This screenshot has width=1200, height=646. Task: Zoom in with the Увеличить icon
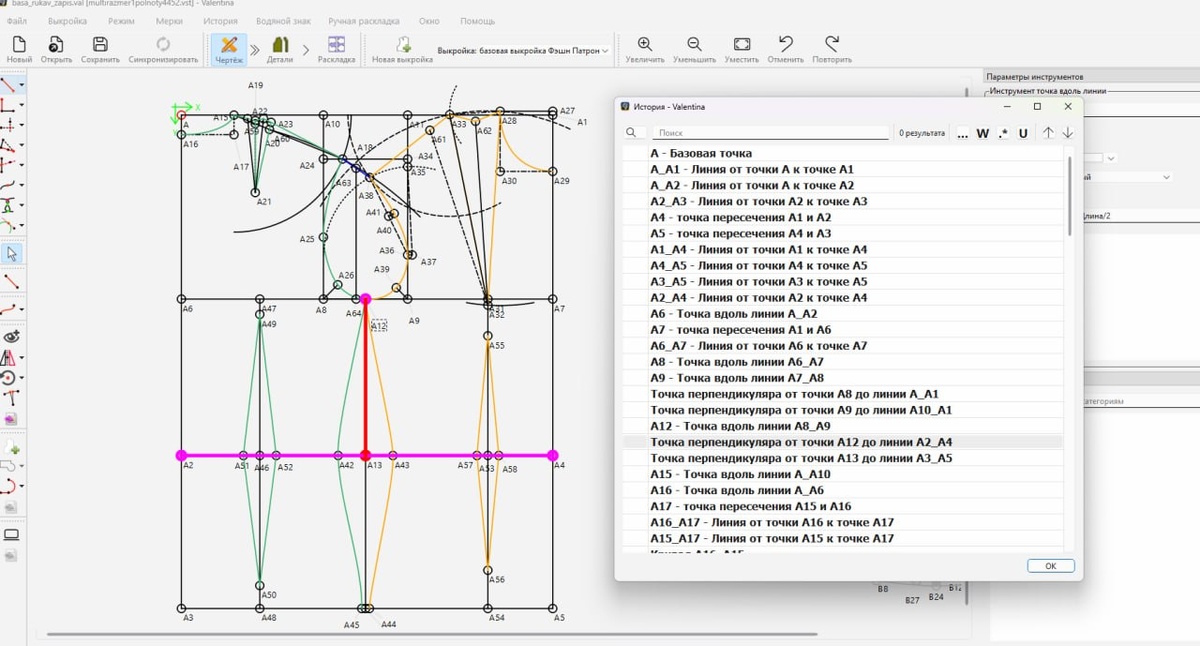coord(645,45)
